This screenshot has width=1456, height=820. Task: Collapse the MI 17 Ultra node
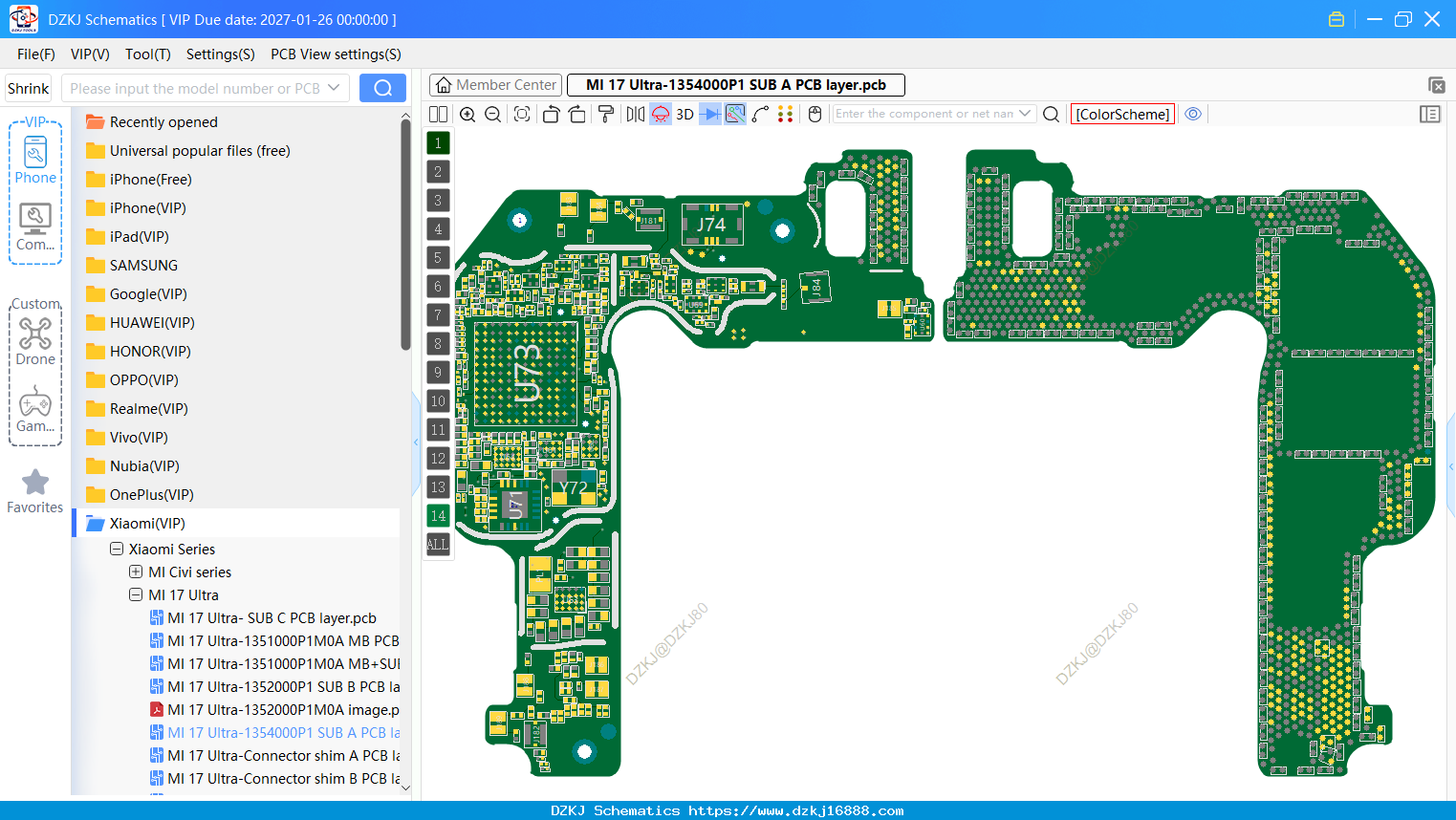(x=136, y=595)
